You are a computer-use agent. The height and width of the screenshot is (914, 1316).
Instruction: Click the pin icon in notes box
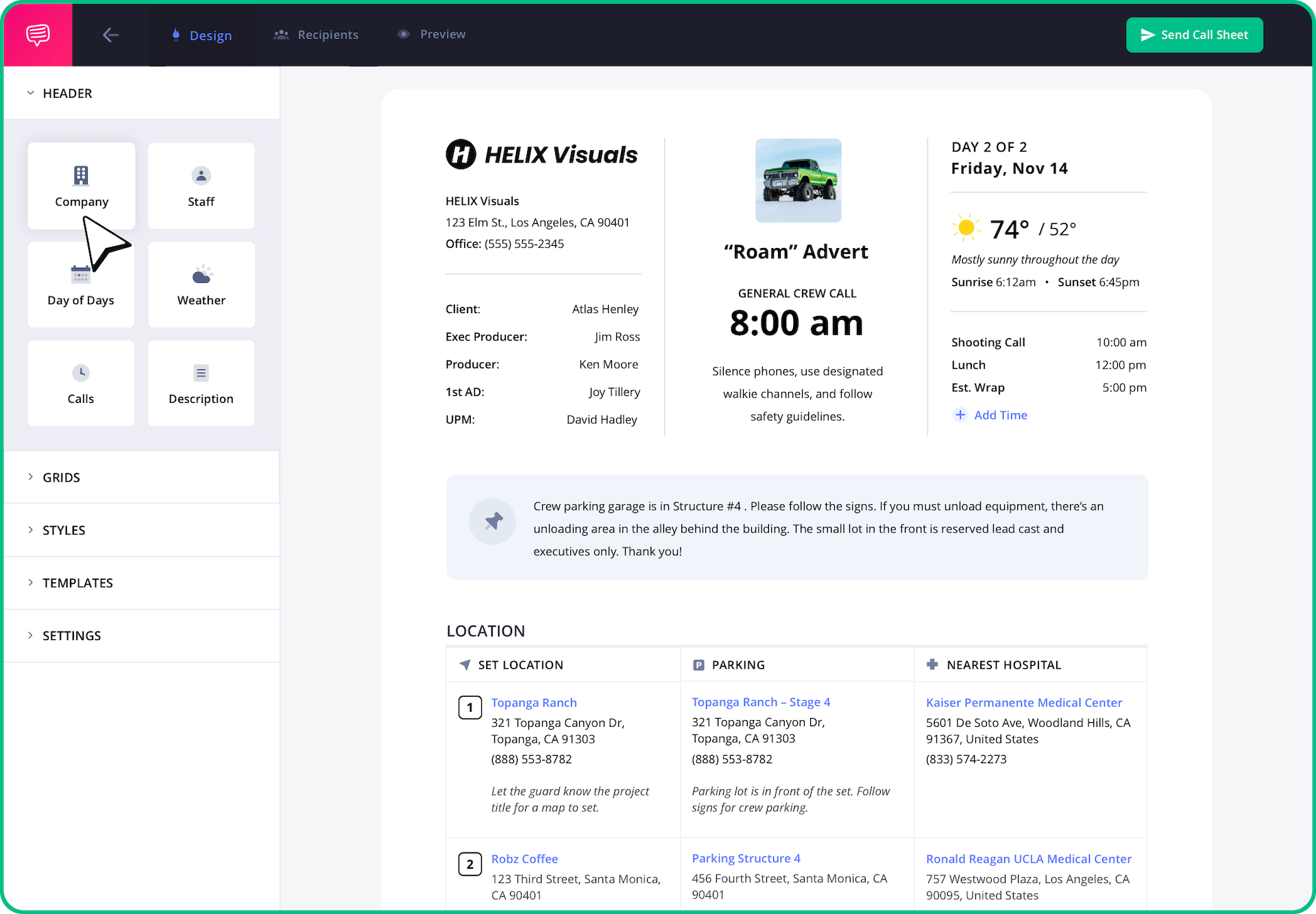click(493, 521)
